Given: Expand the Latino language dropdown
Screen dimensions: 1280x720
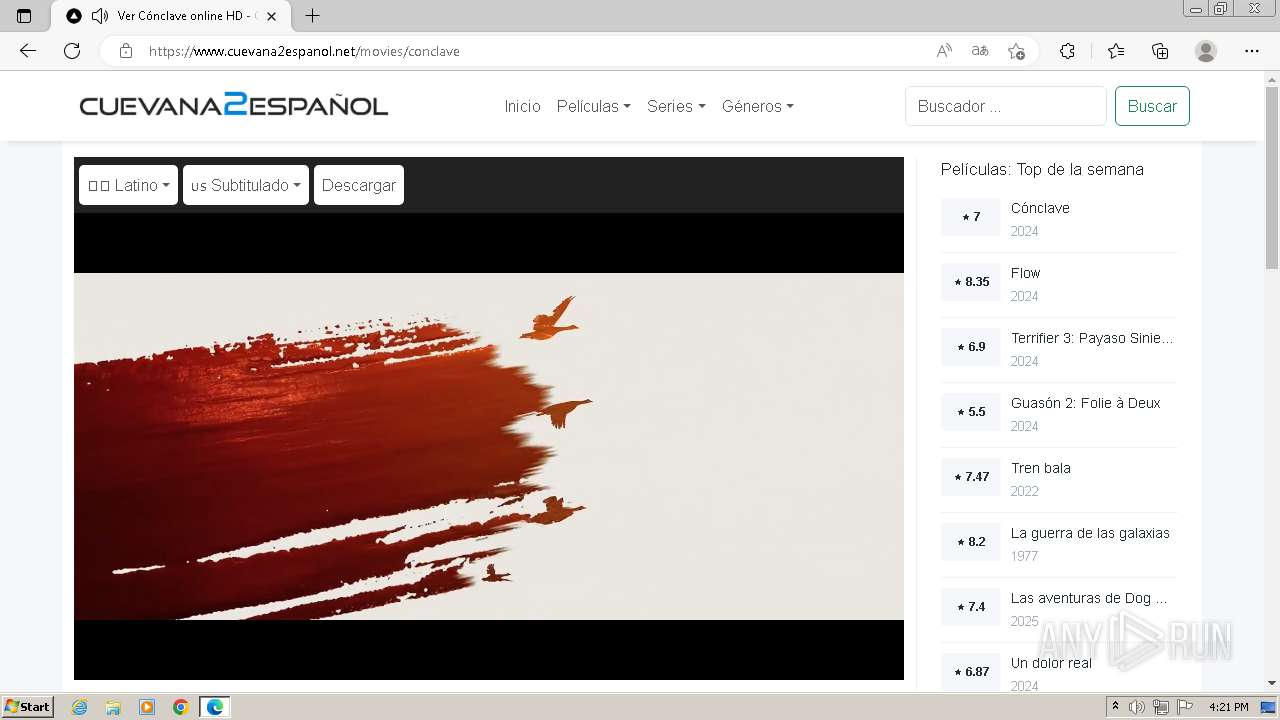Looking at the screenshot, I should coord(128,185).
